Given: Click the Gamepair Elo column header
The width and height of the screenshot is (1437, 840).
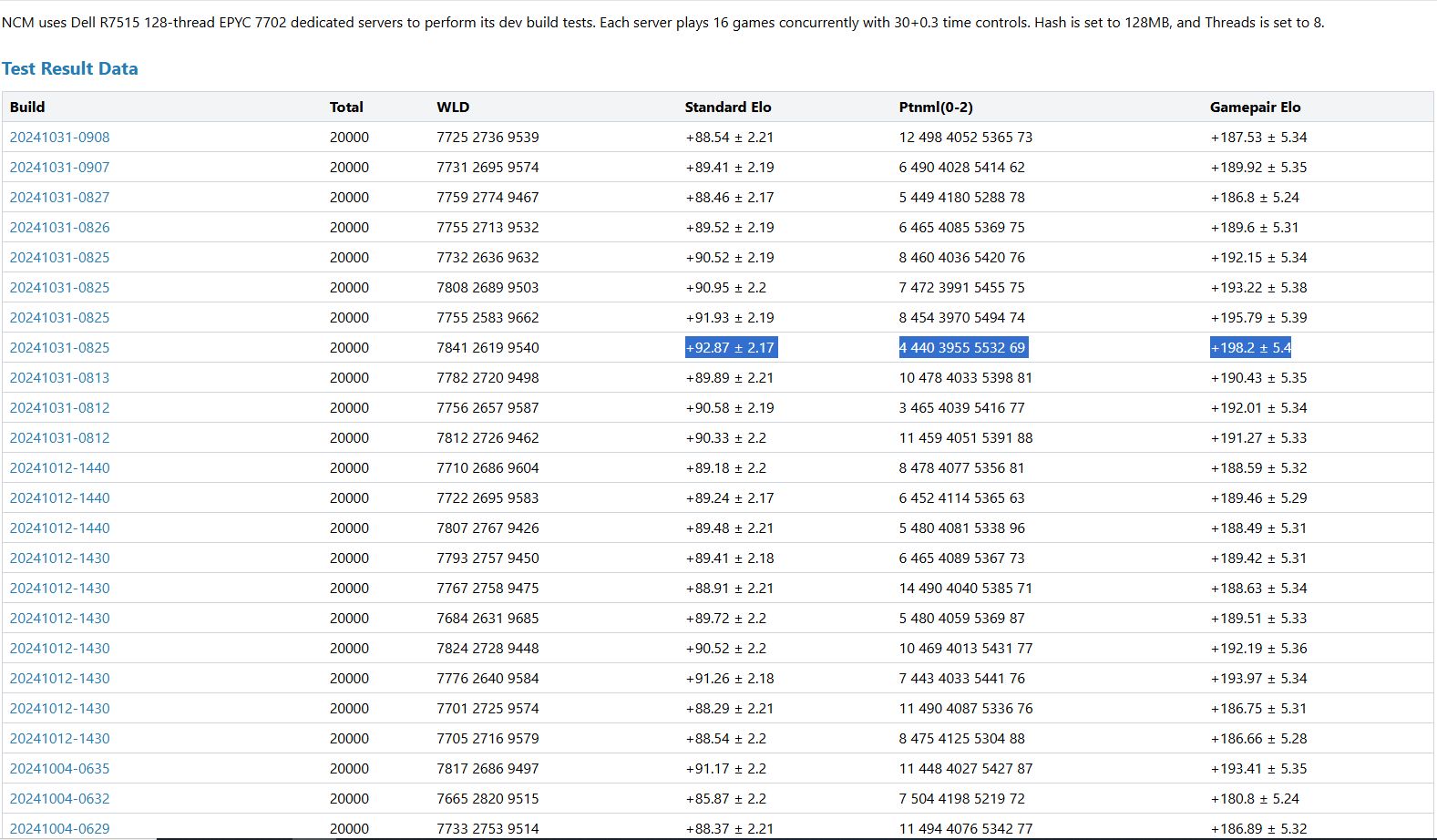Looking at the screenshot, I should tap(1255, 107).
